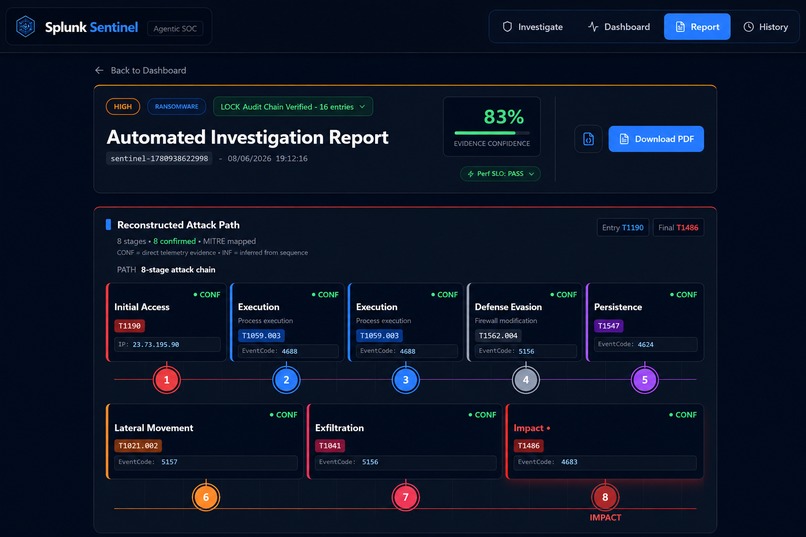Select timeline stage marker 7
The image size is (806, 537).
(x=406, y=497)
